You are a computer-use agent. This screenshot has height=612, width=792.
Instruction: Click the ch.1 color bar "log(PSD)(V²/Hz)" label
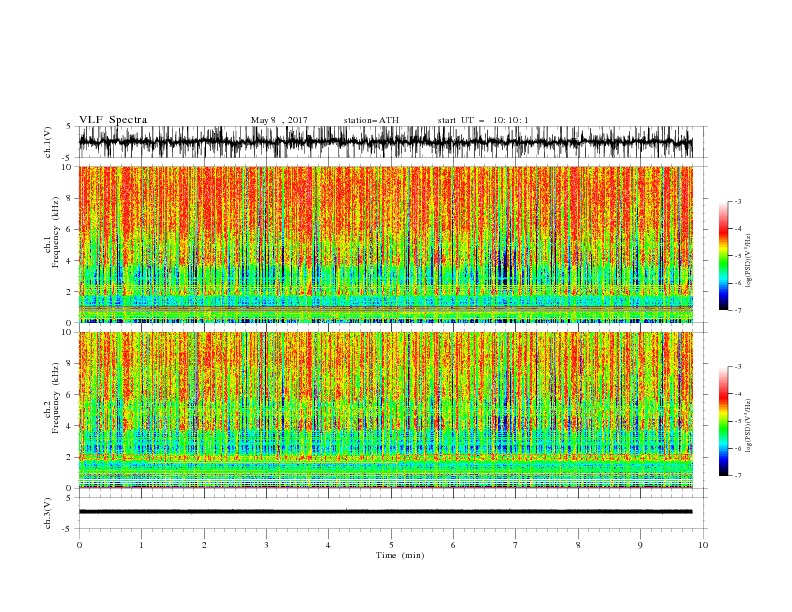point(750,261)
